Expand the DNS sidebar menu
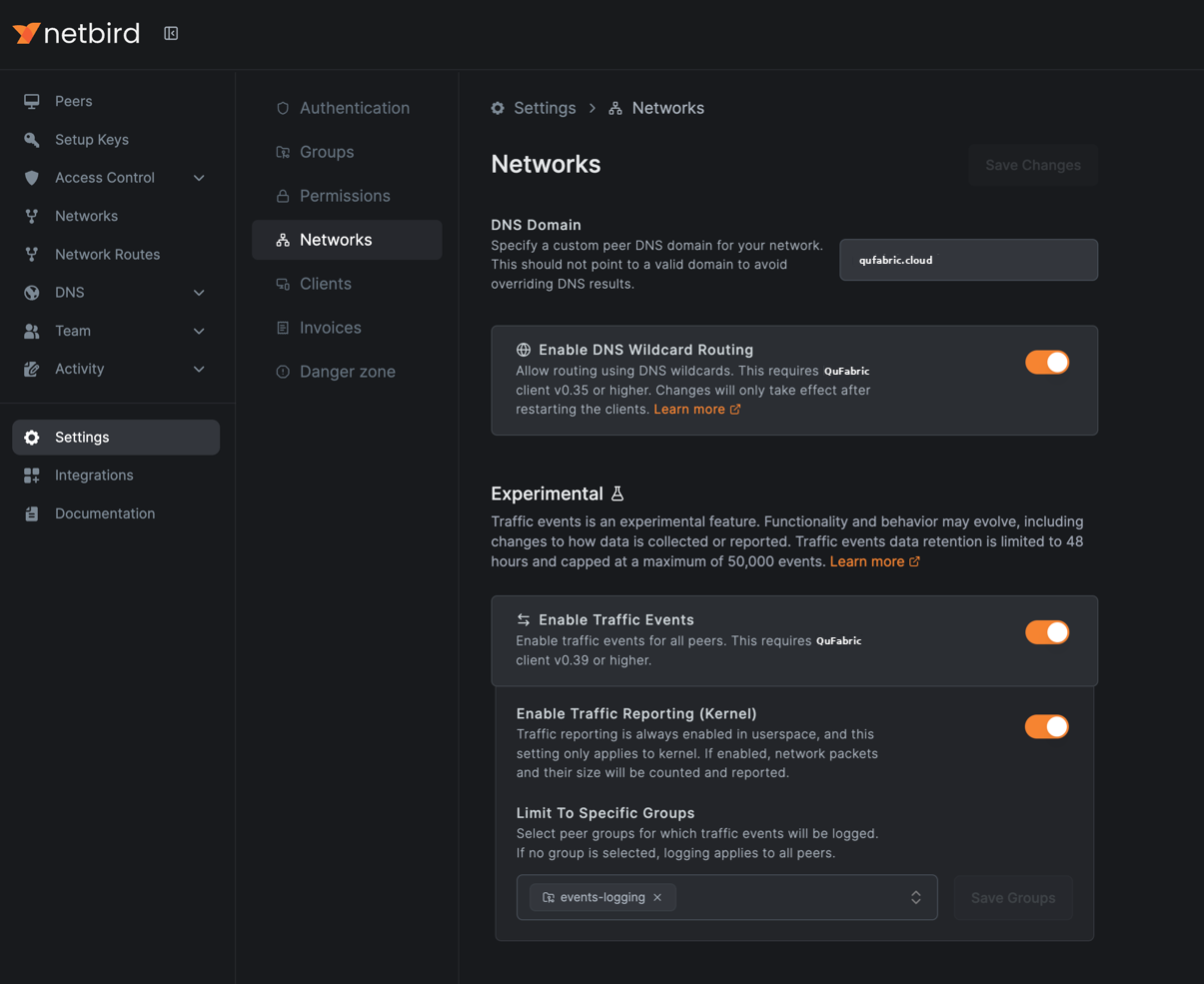Image resolution: width=1204 pixels, height=984 pixels. (69, 292)
